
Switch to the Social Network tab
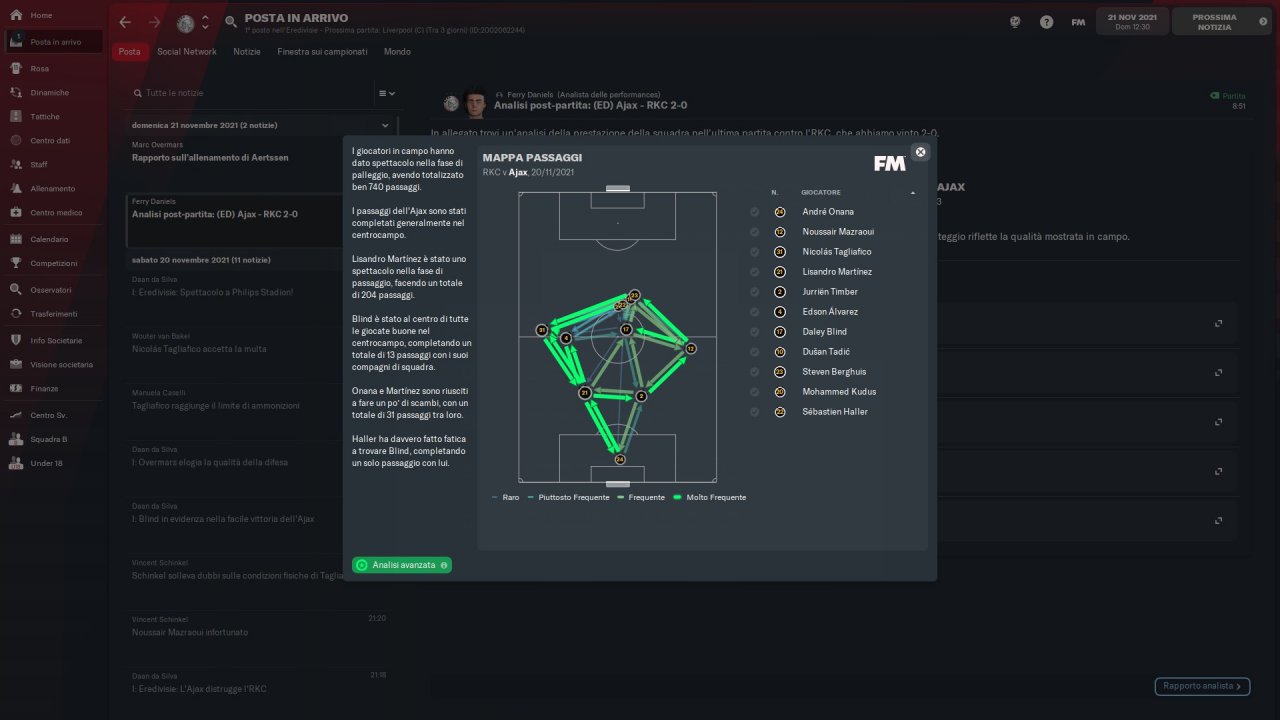click(x=186, y=51)
